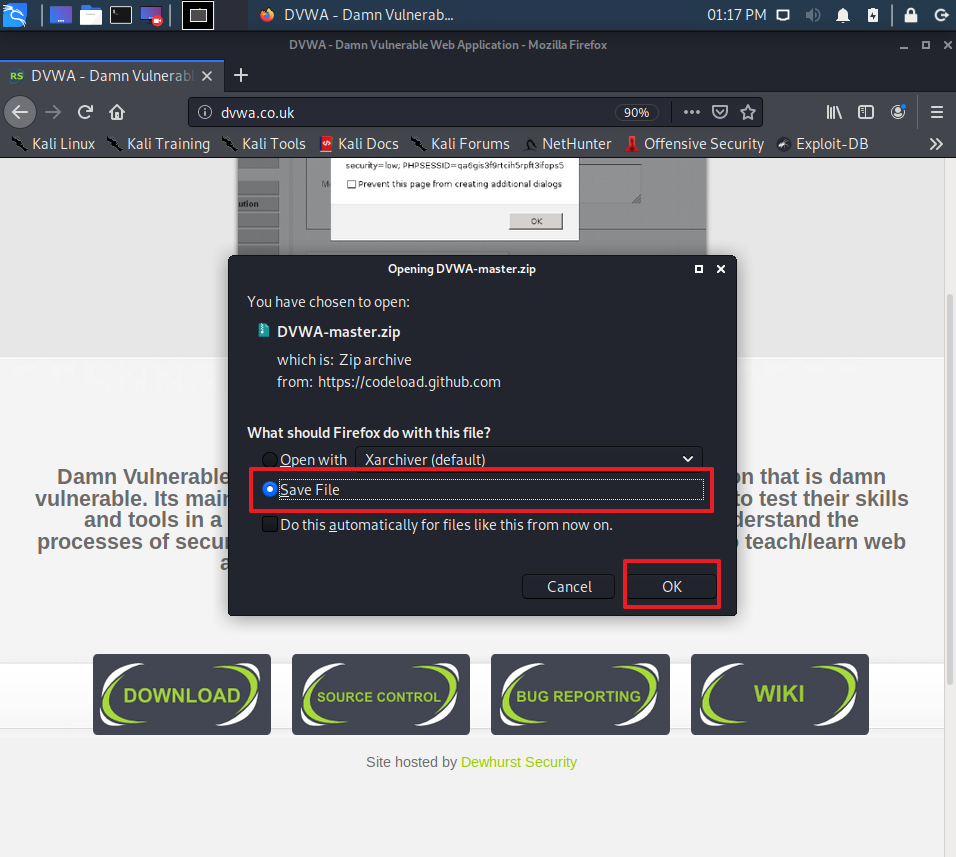The height and width of the screenshot is (857, 956).
Task: Reset the 90% zoom level indicator
Action: [637, 112]
